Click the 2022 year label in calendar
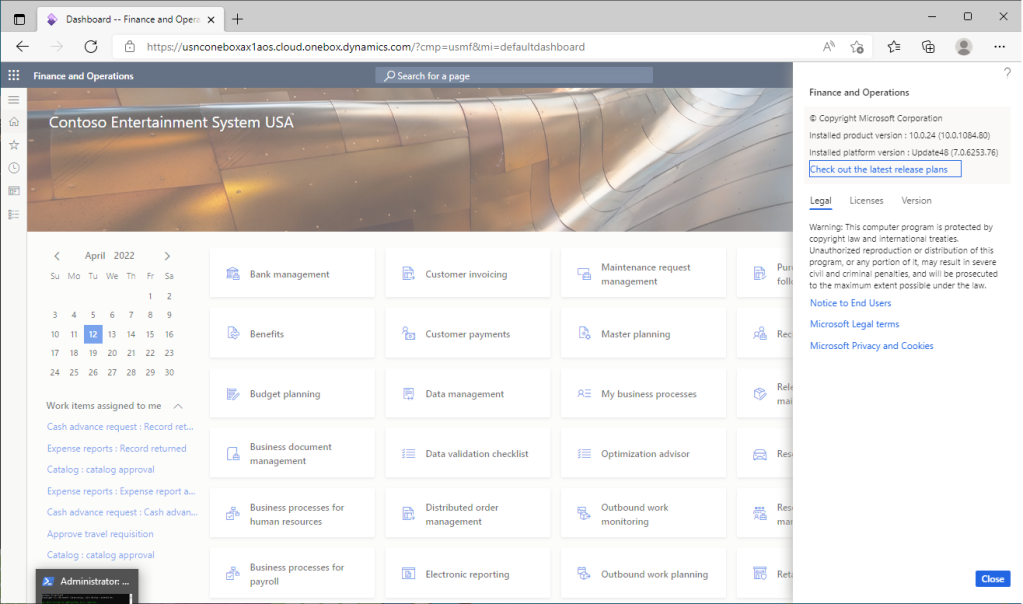Image resolution: width=1023 pixels, height=604 pixels. click(x=124, y=256)
